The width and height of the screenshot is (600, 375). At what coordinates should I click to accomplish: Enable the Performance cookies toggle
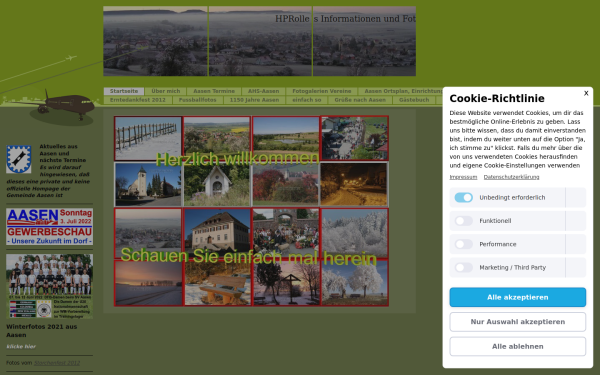coord(464,244)
